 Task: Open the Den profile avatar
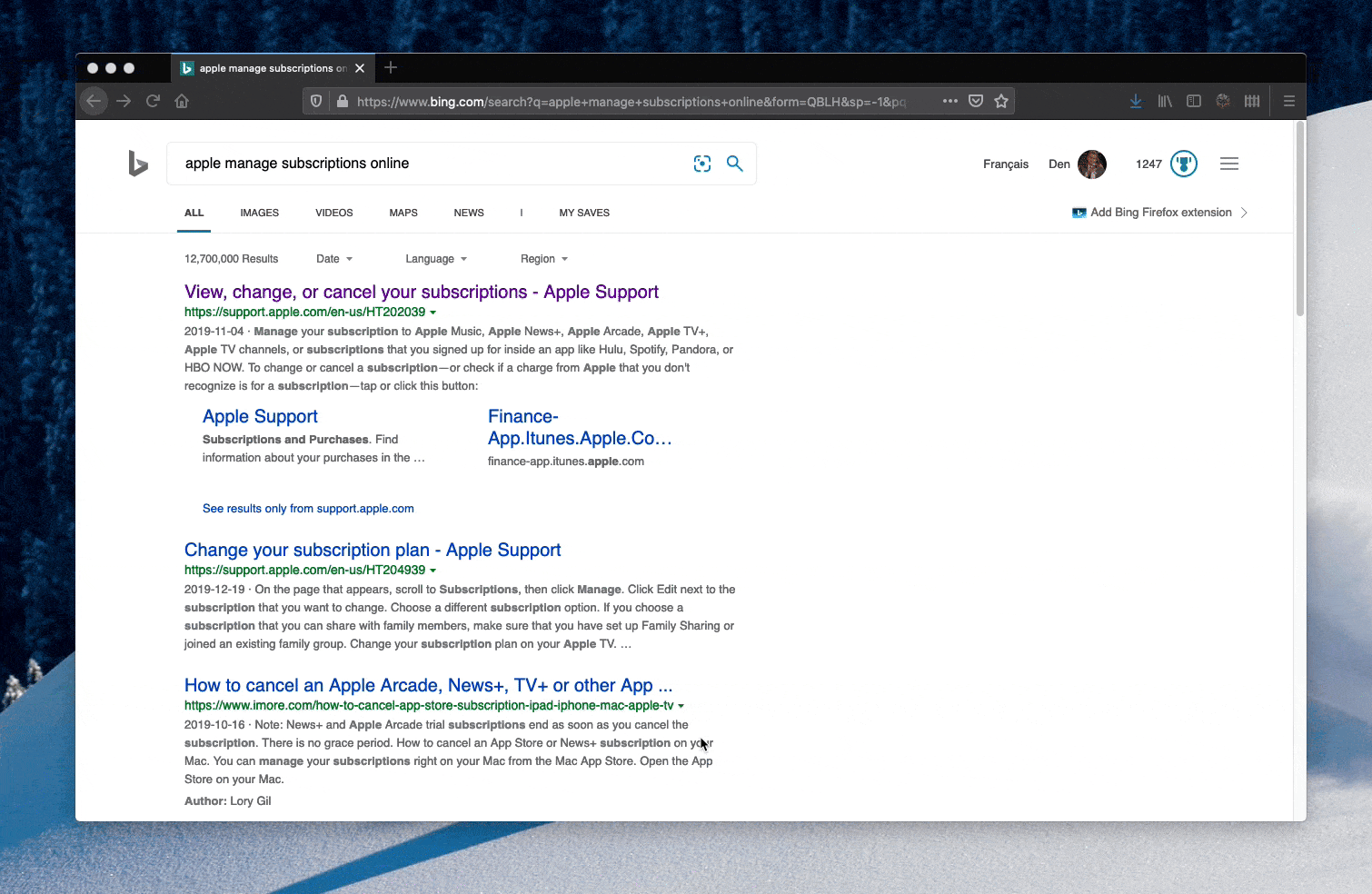coord(1092,164)
